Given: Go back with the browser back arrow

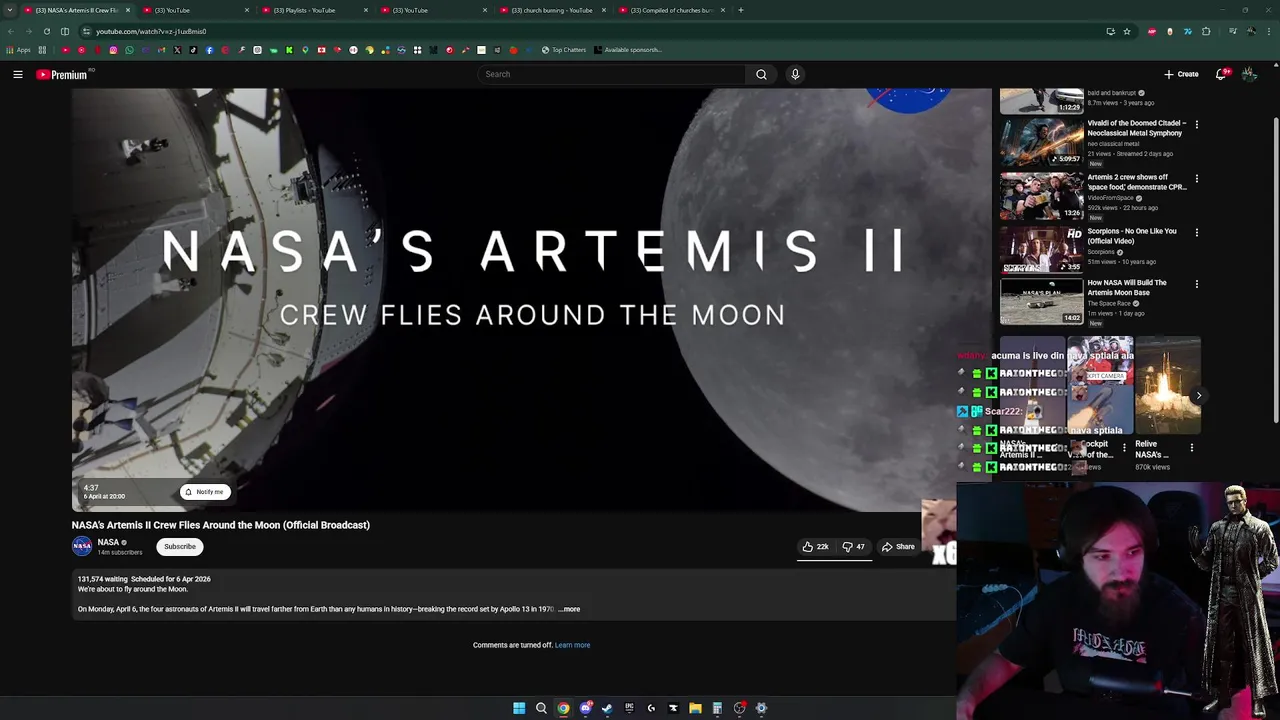Looking at the screenshot, I should [x=10, y=31].
